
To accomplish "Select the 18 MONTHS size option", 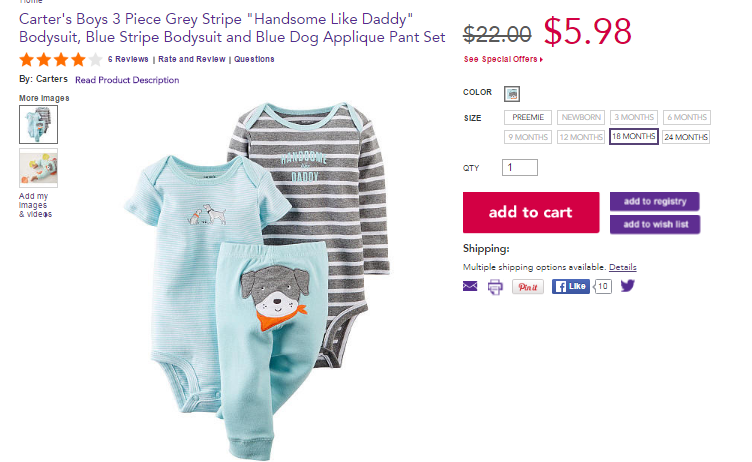I will (x=634, y=136).
